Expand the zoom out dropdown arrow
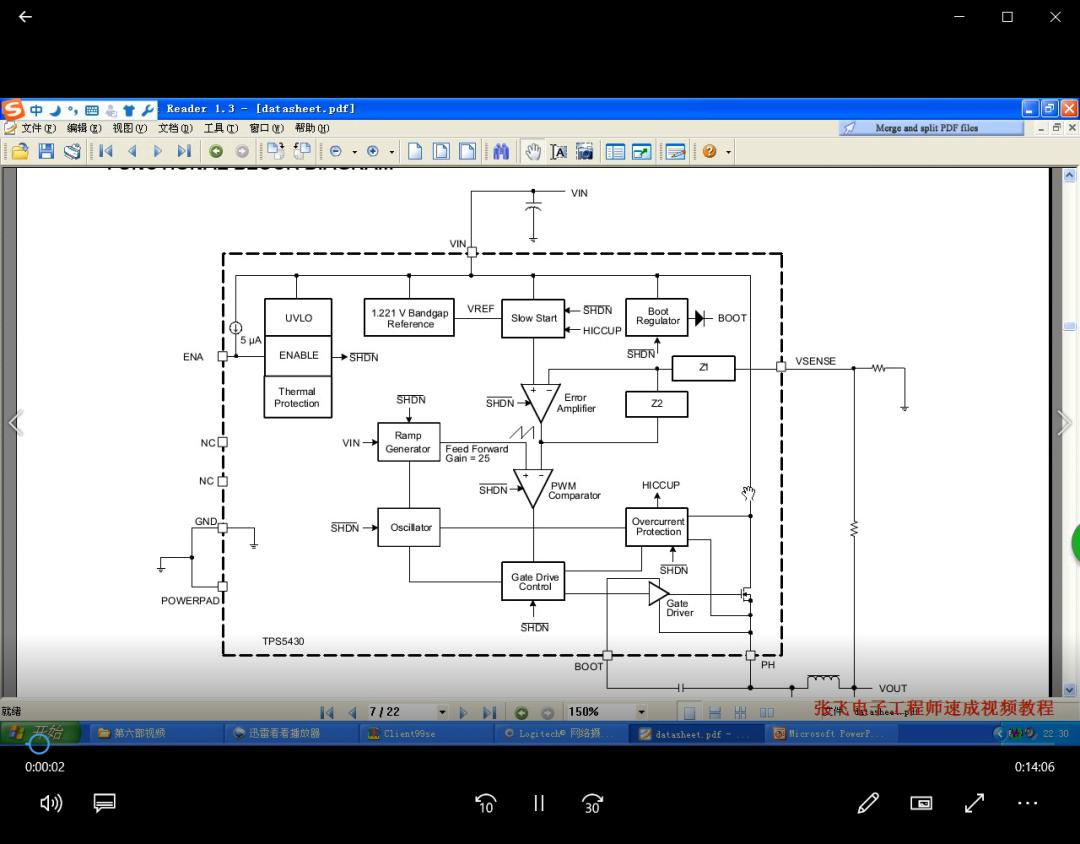The height and width of the screenshot is (844, 1080). (x=354, y=152)
